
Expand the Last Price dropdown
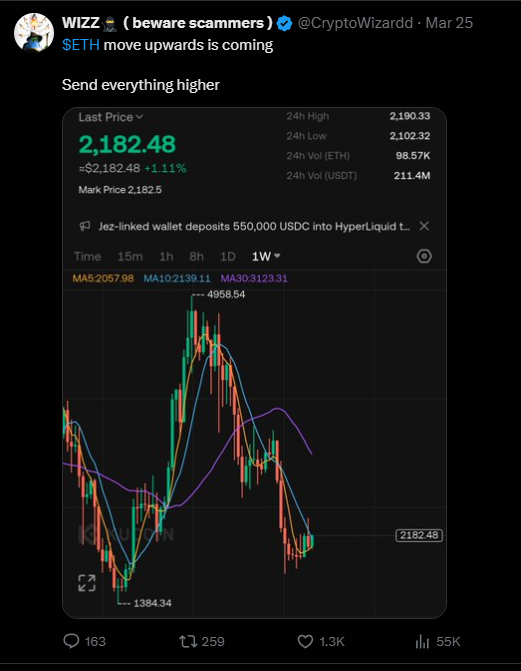pyautogui.click(x=110, y=117)
